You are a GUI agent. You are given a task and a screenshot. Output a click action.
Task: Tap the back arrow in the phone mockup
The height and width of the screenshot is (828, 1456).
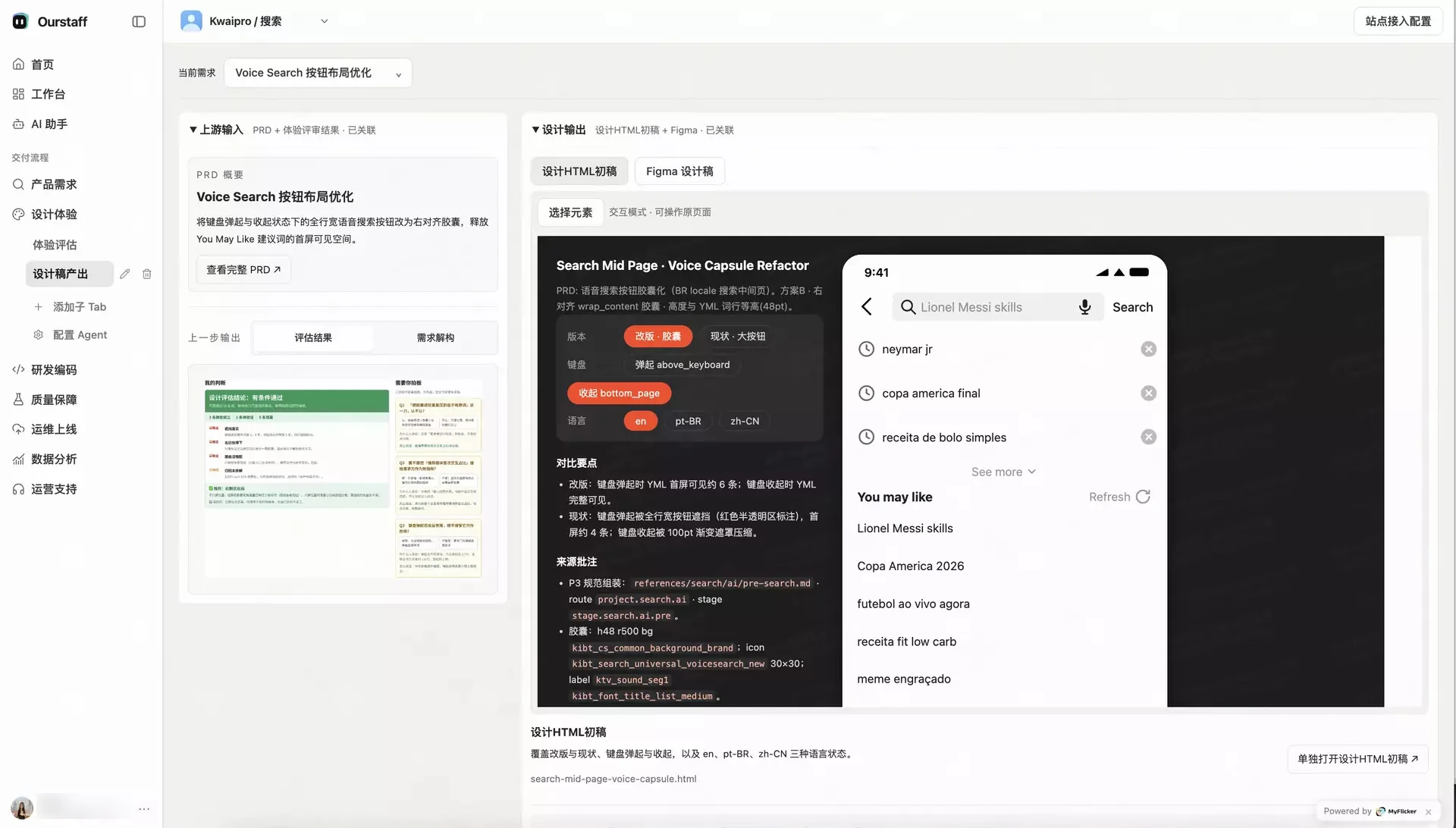click(867, 307)
